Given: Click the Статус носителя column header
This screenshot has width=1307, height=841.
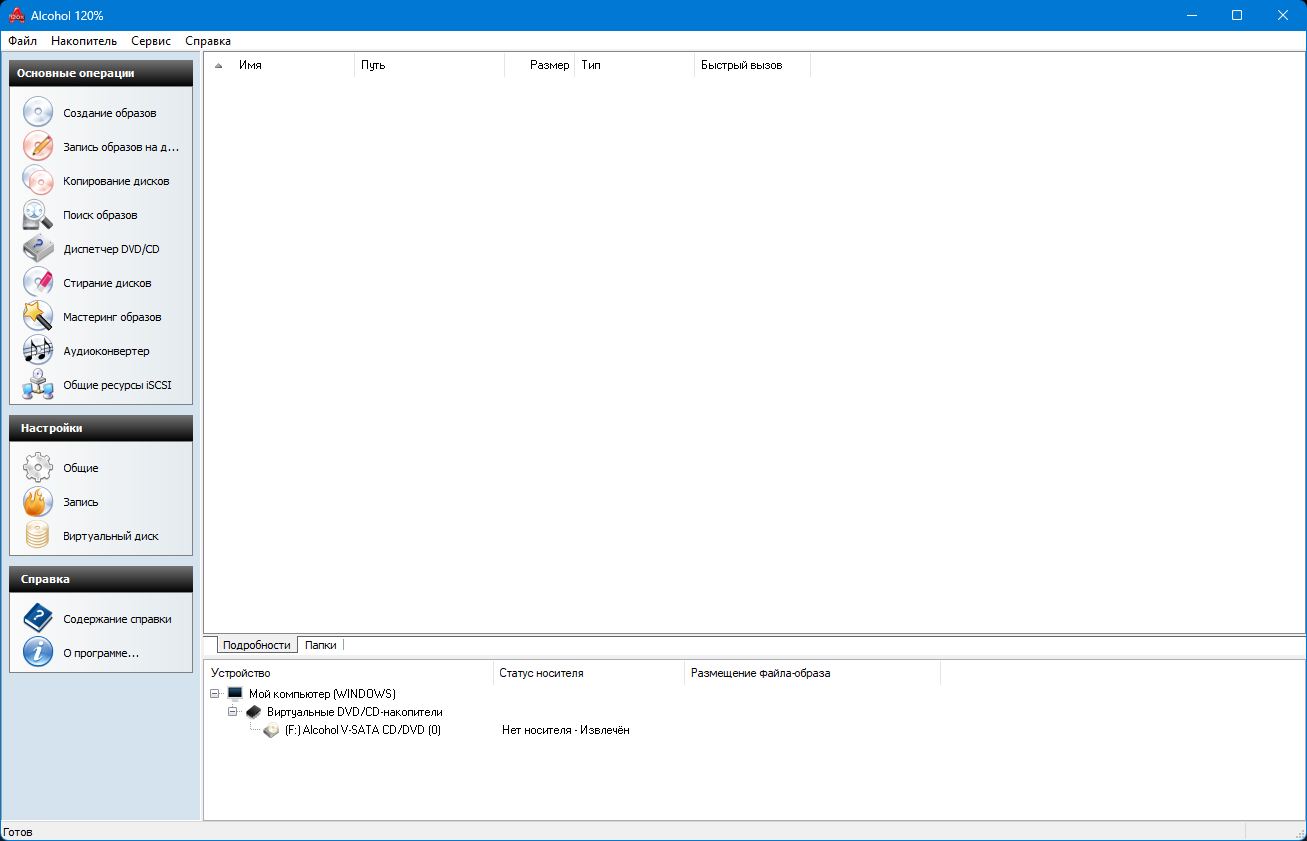Looking at the screenshot, I should click(x=590, y=673).
